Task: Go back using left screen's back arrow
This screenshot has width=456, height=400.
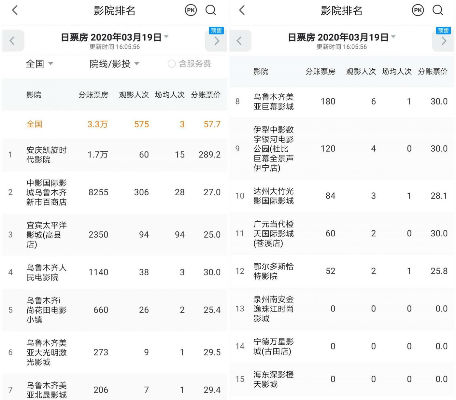Action: point(15,10)
